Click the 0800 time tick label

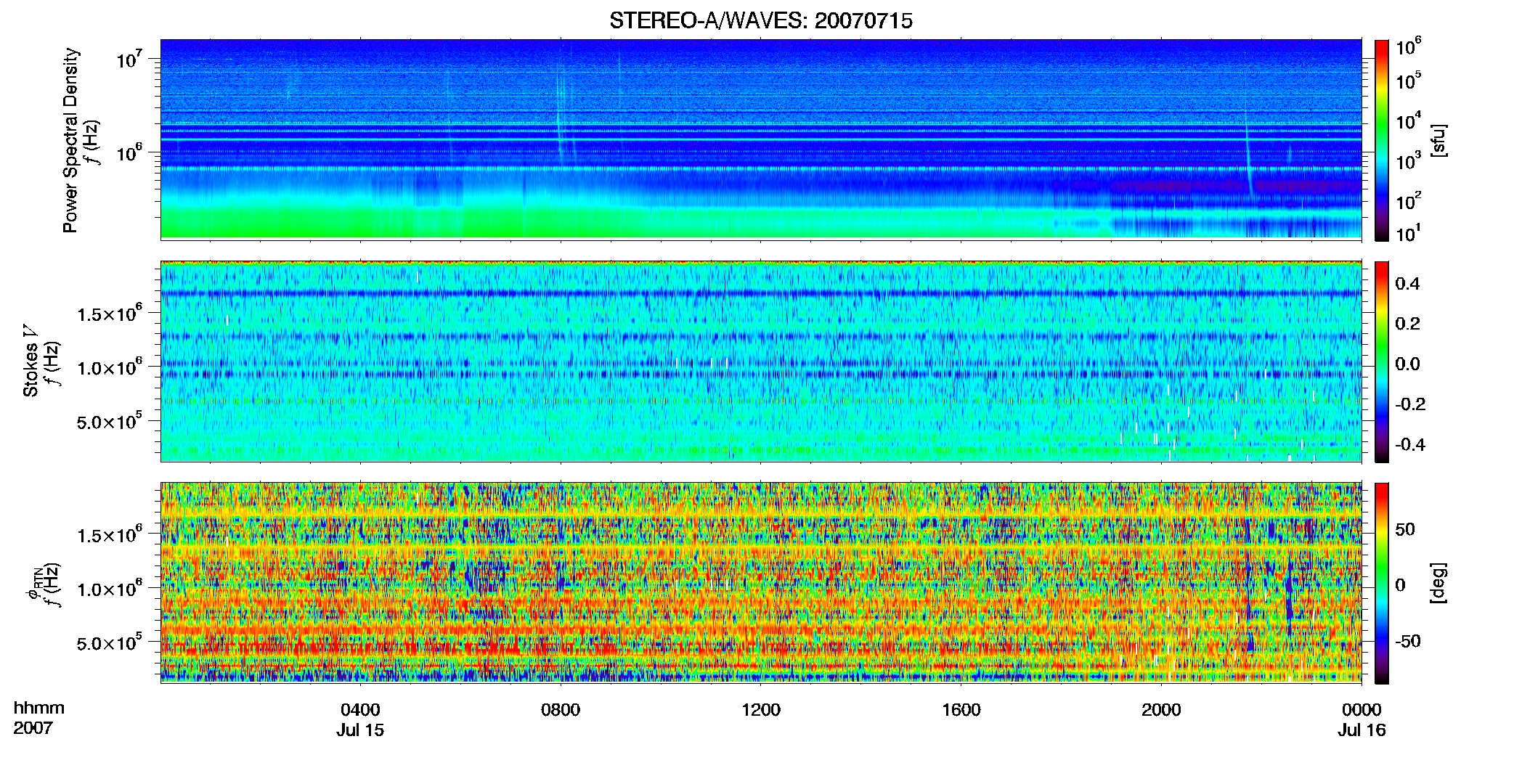click(561, 710)
